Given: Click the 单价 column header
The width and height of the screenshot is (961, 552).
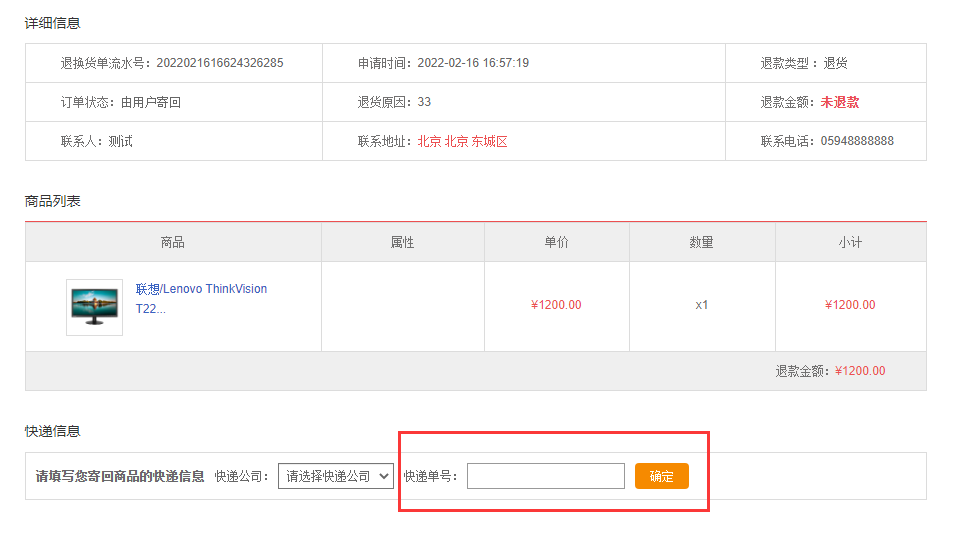Looking at the screenshot, I should pyautogui.click(x=556, y=242).
